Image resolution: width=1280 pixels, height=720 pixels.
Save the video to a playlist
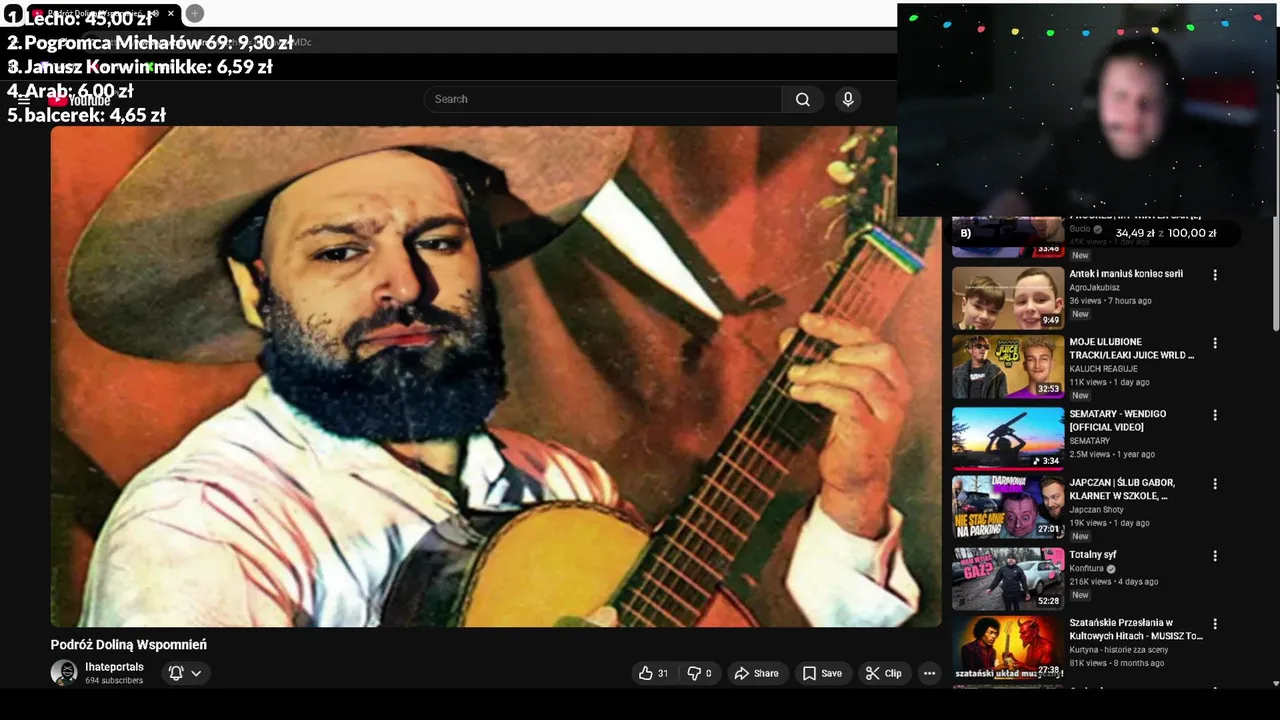pyautogui.click(x=822, y=673)
